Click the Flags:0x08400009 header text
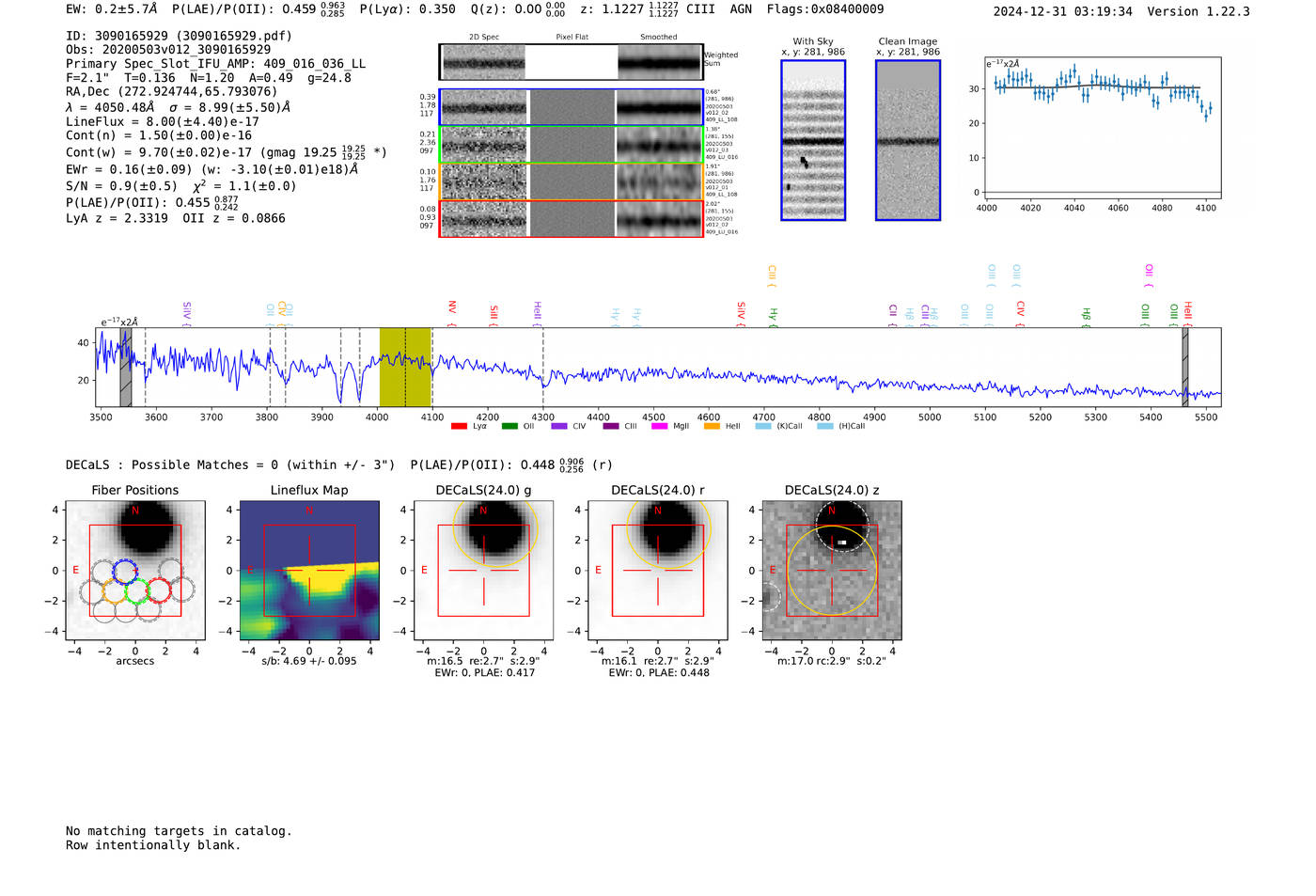The image size is (1316, 896). 825,8
